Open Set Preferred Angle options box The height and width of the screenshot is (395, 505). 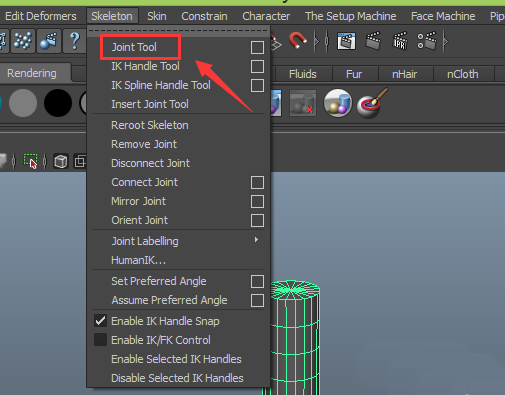click(257, 281)
